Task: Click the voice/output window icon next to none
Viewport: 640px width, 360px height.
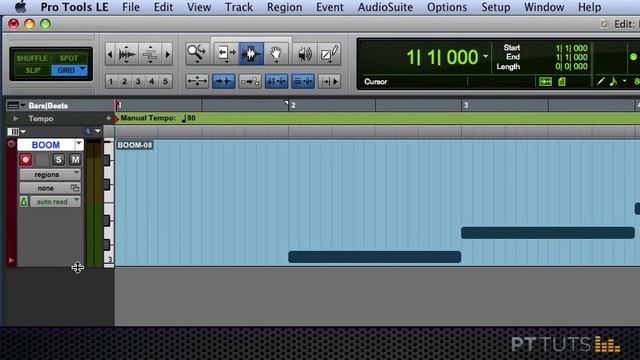Action: 75,188
